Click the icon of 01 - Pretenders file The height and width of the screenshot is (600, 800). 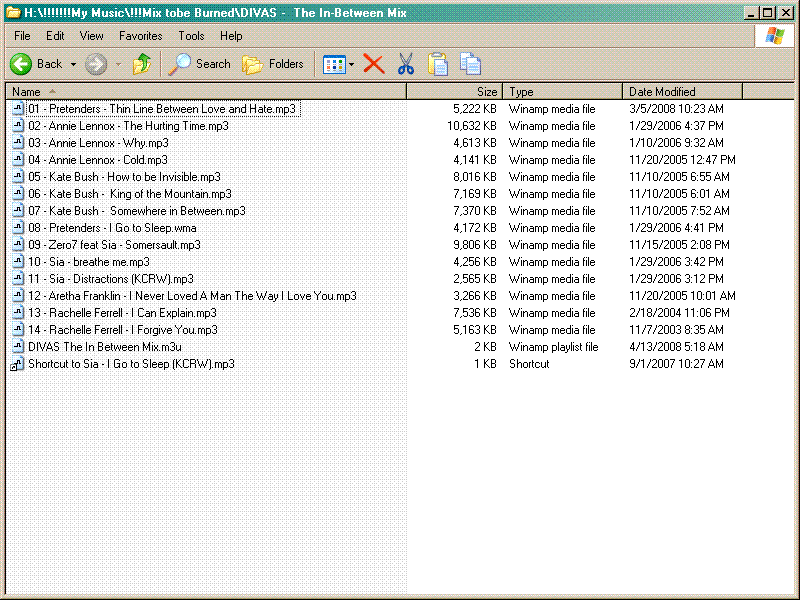click(18, 109)
